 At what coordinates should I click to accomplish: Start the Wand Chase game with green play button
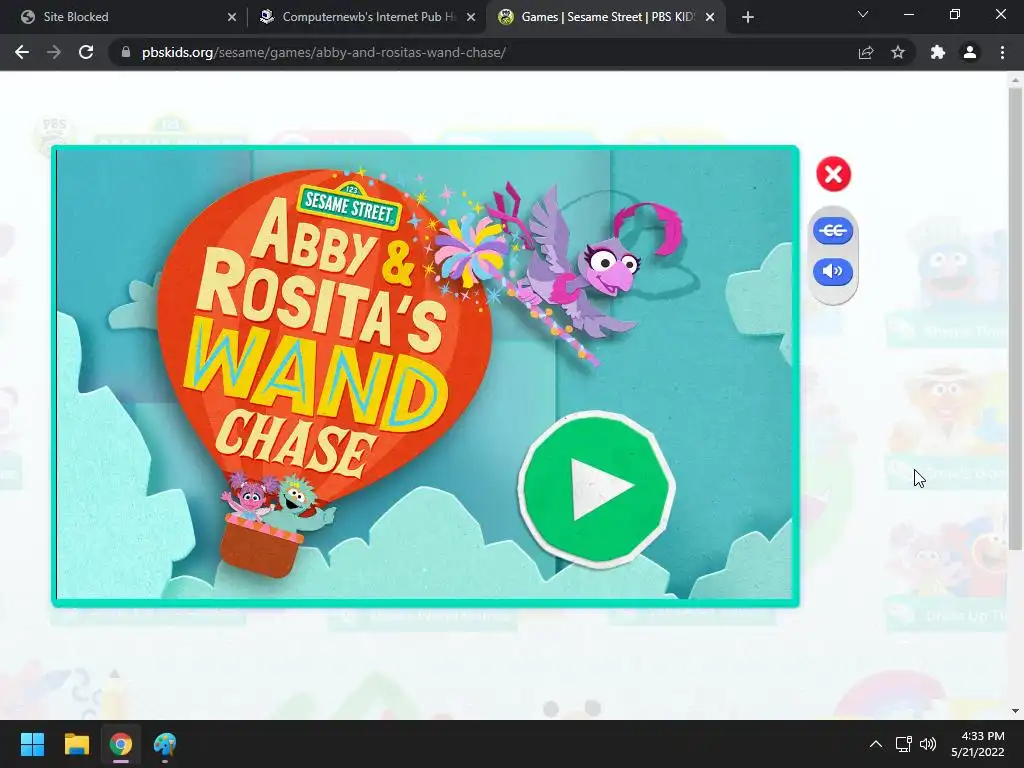(x=597, y=487)
